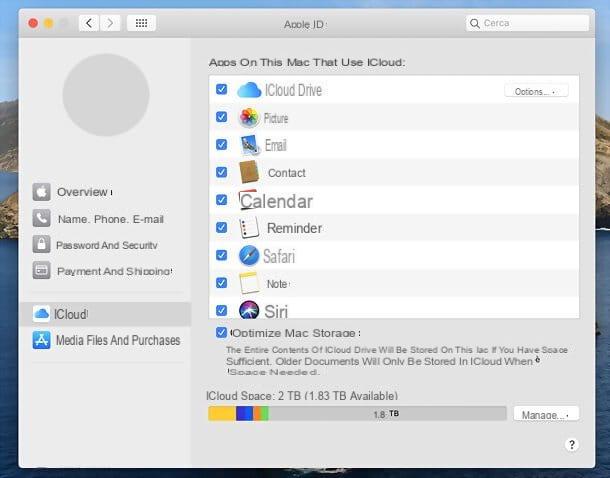Click the gray 1.8 TB free space segment
Image resolution: width=610 pixels, height=478 pixels.
[387, 413]
